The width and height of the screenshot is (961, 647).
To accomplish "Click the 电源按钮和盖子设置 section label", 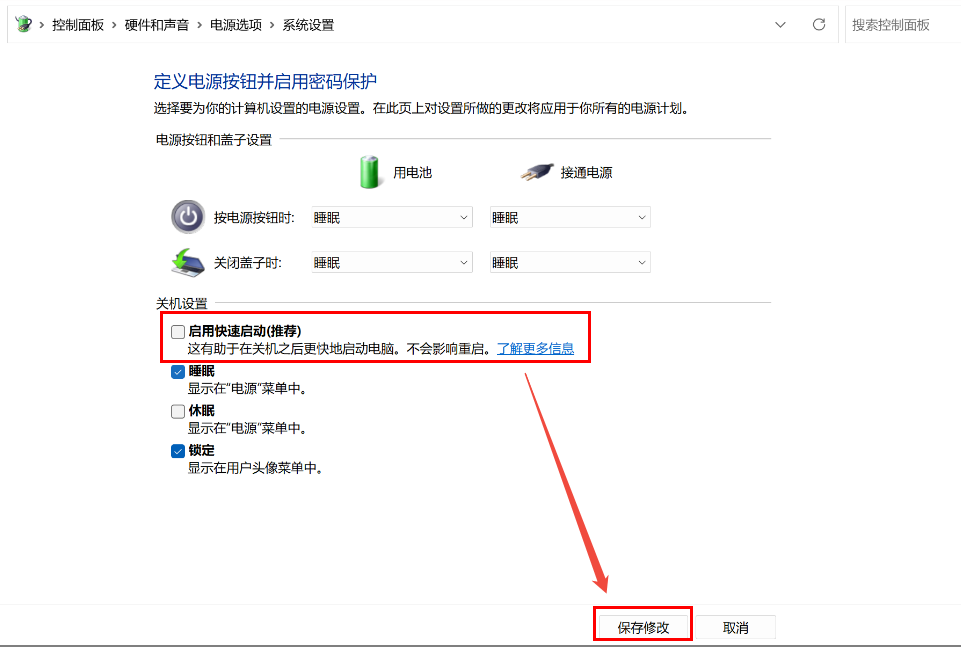I will (x=213, y=140).
